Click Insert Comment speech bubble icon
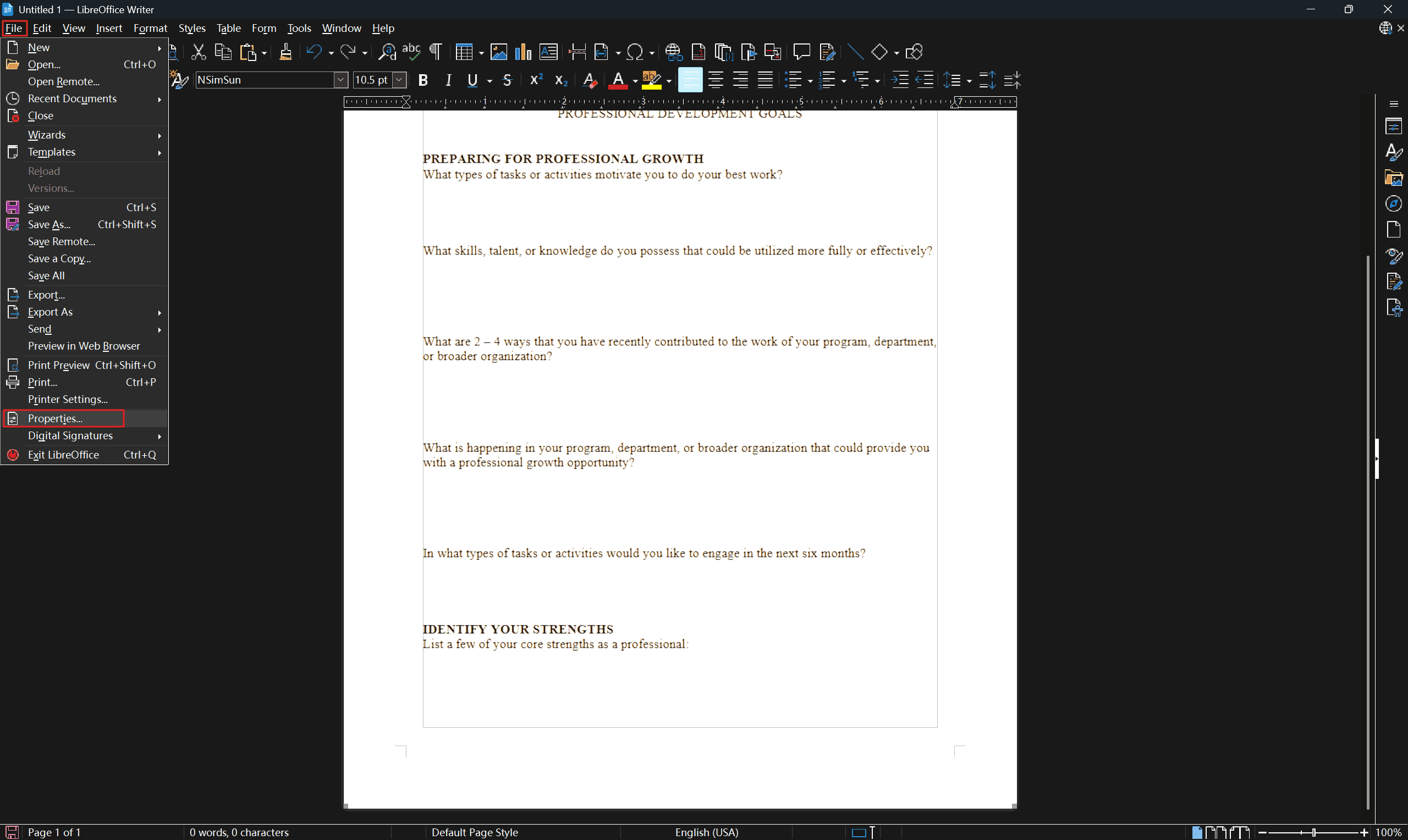This screenshot has width=1408, height=840. point(802,52)
